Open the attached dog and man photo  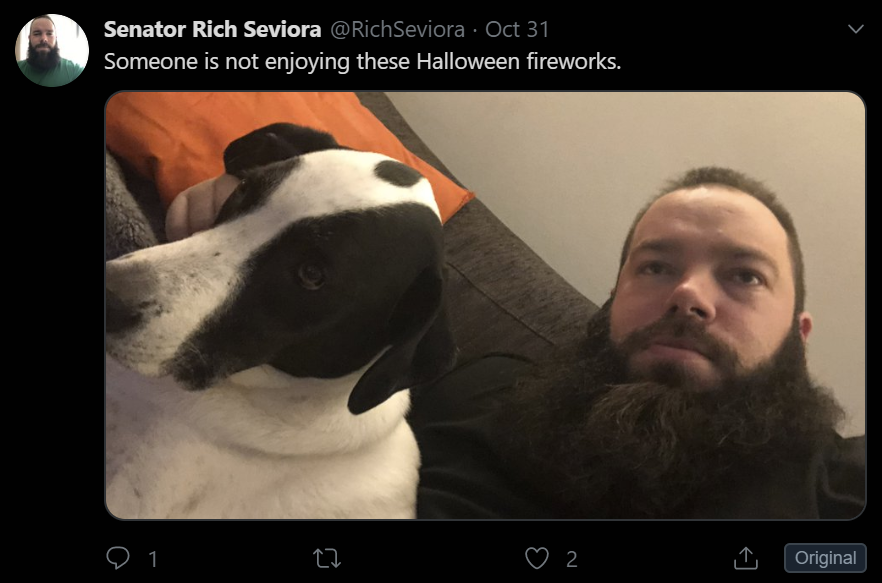485,305
